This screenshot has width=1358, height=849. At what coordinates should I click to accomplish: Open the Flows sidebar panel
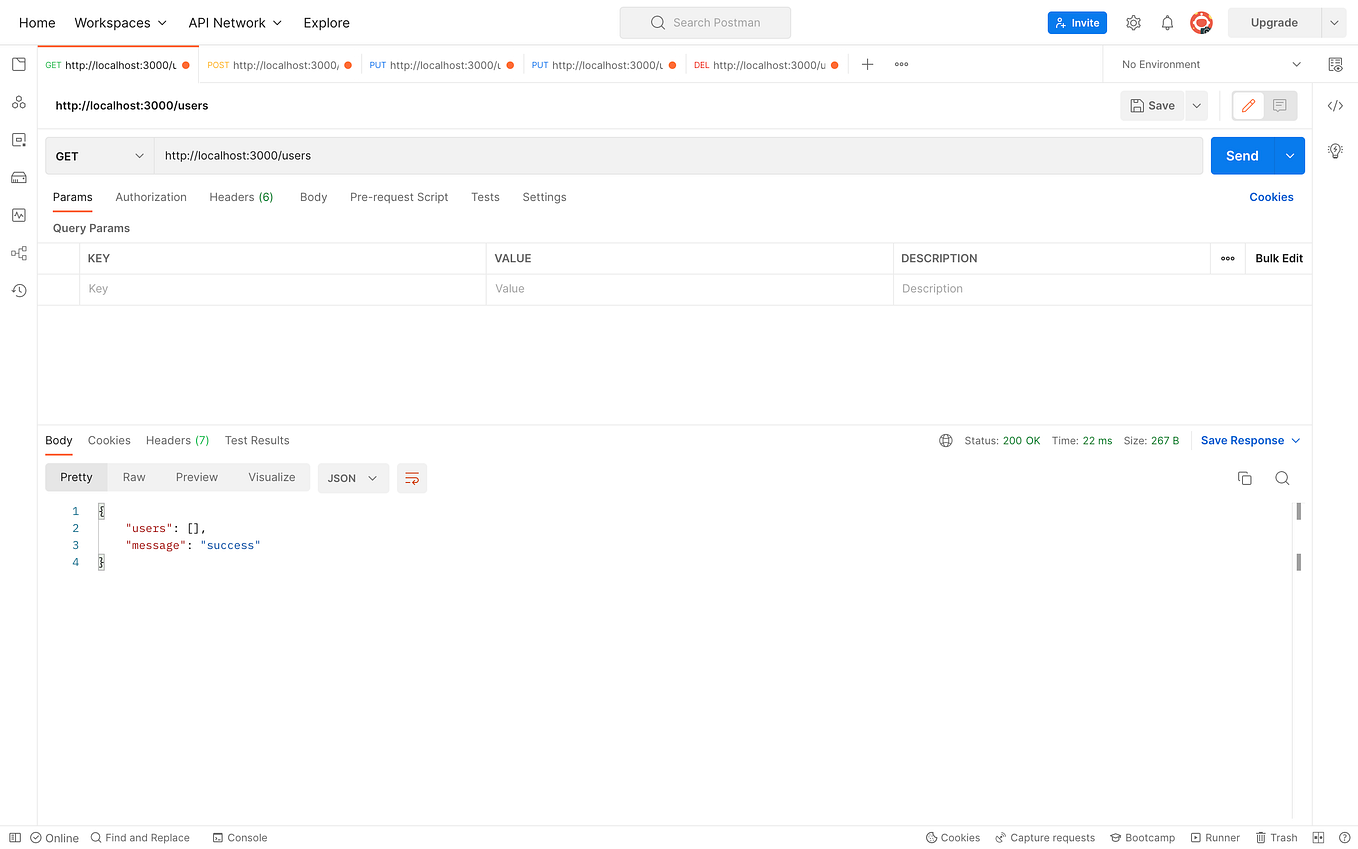(18, 253)
